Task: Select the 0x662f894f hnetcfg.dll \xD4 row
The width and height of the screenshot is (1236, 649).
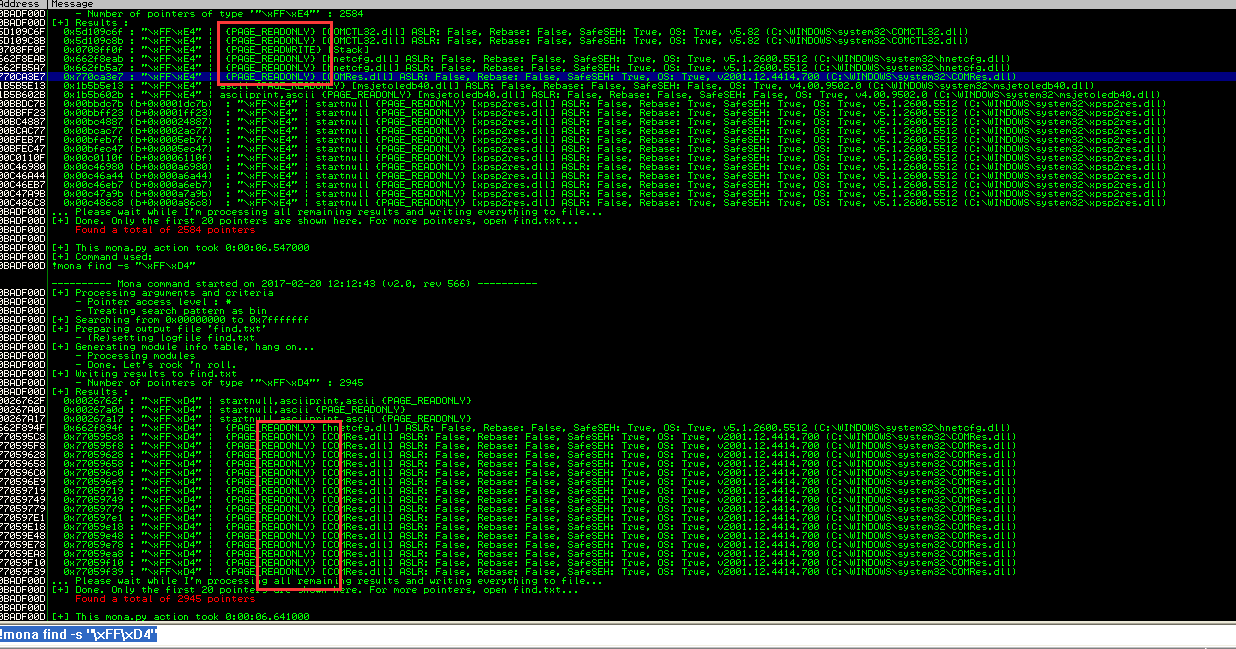Action: (500, 427)
